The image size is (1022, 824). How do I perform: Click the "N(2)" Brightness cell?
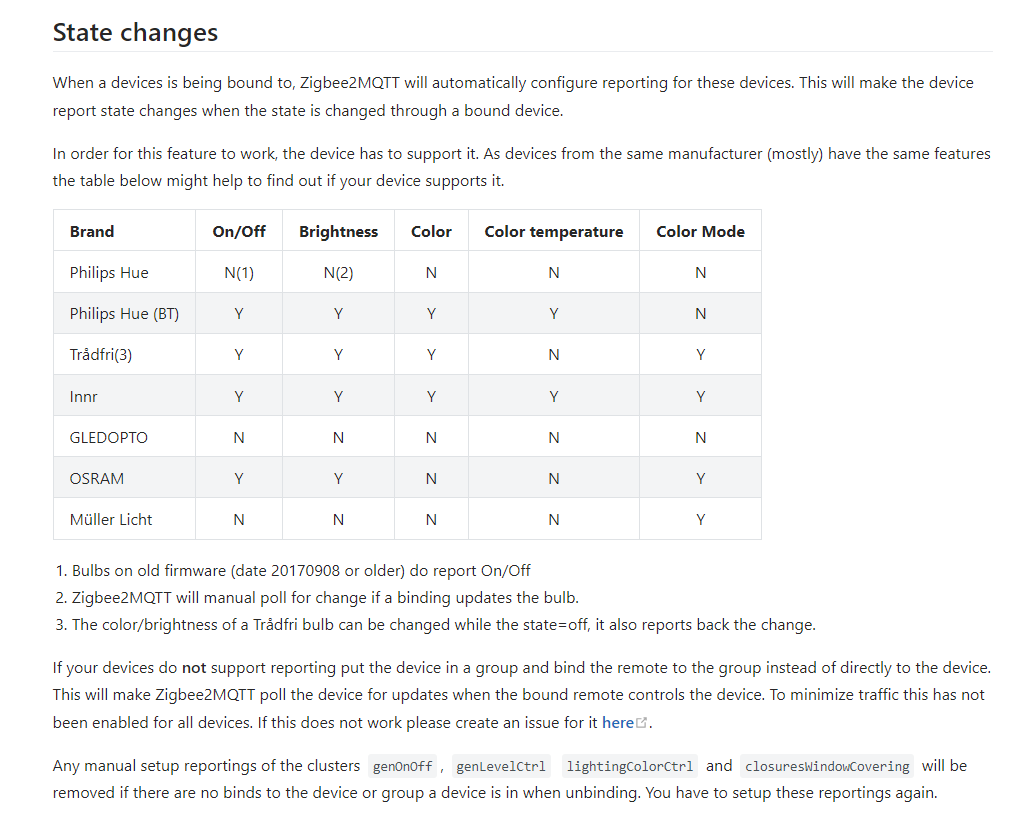338,273
